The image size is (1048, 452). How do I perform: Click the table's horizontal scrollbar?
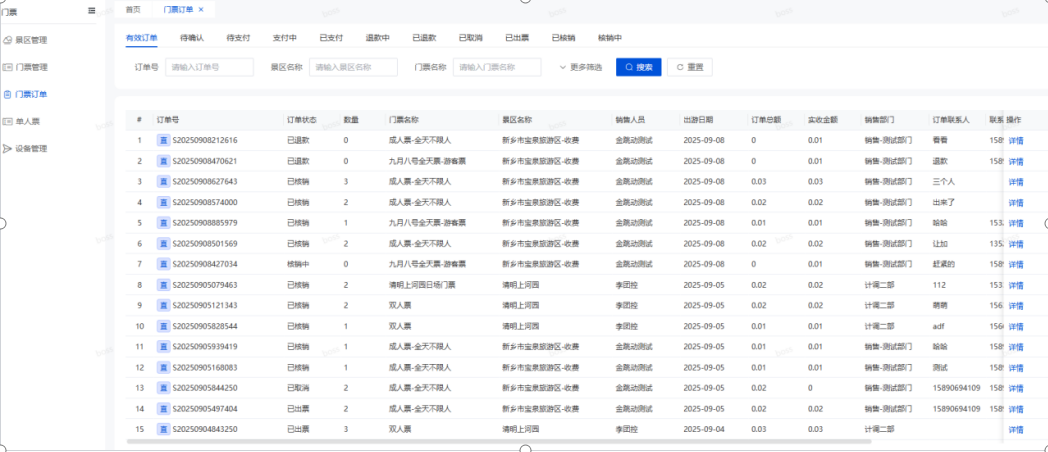(x=500, y=441)
